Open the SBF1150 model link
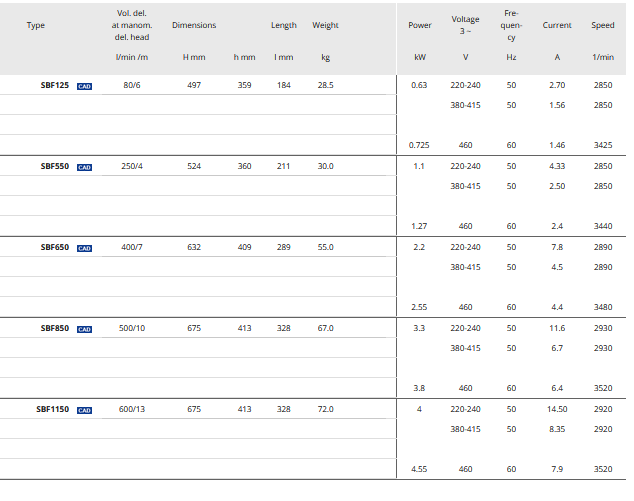This screenshot has height=501, width=634. (x=52, y=410)
